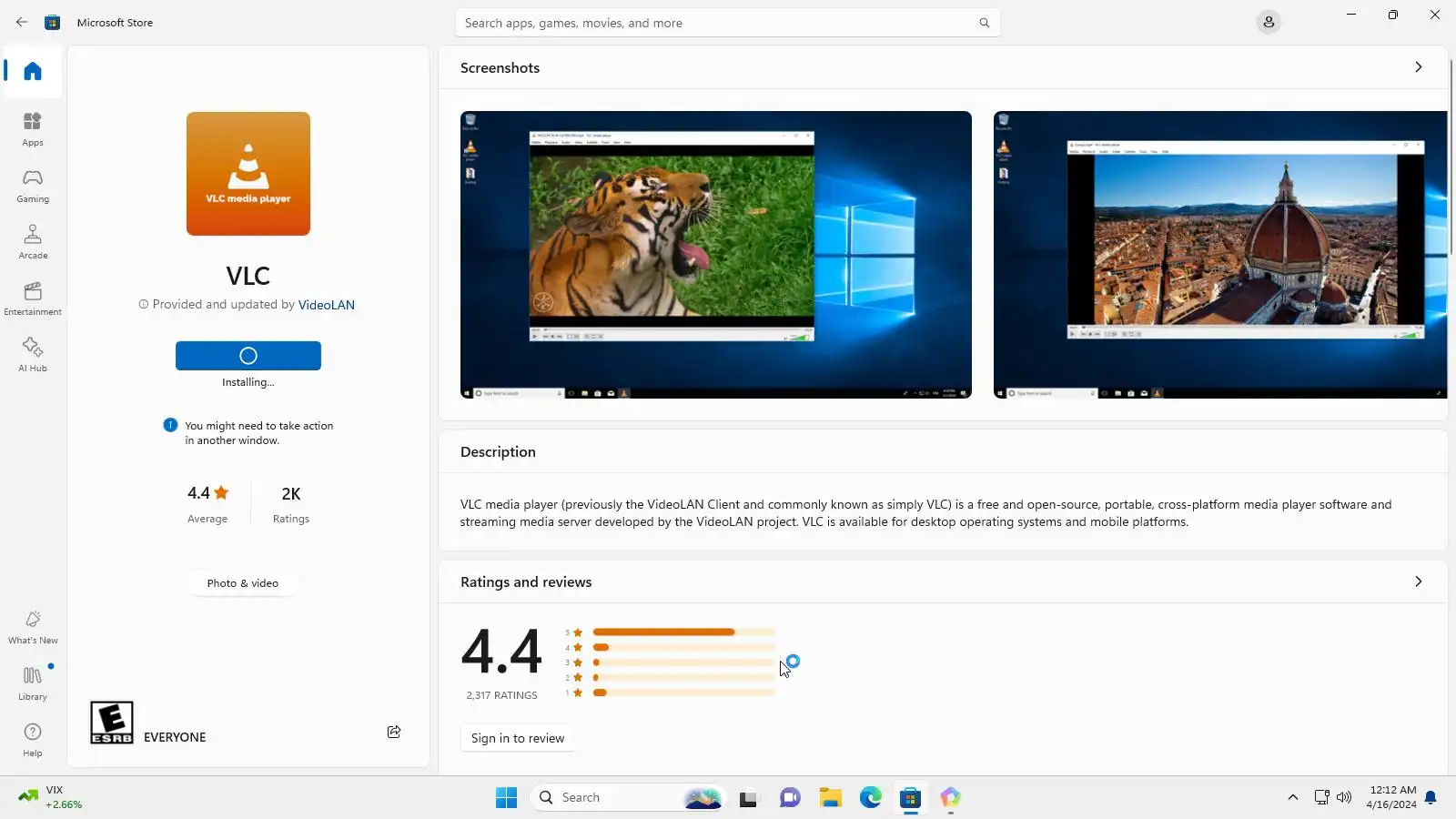Image resolution: width=1456 pixels, height=819 pixels.
Task: Click the 5-star rating bar
Action: 684,632
